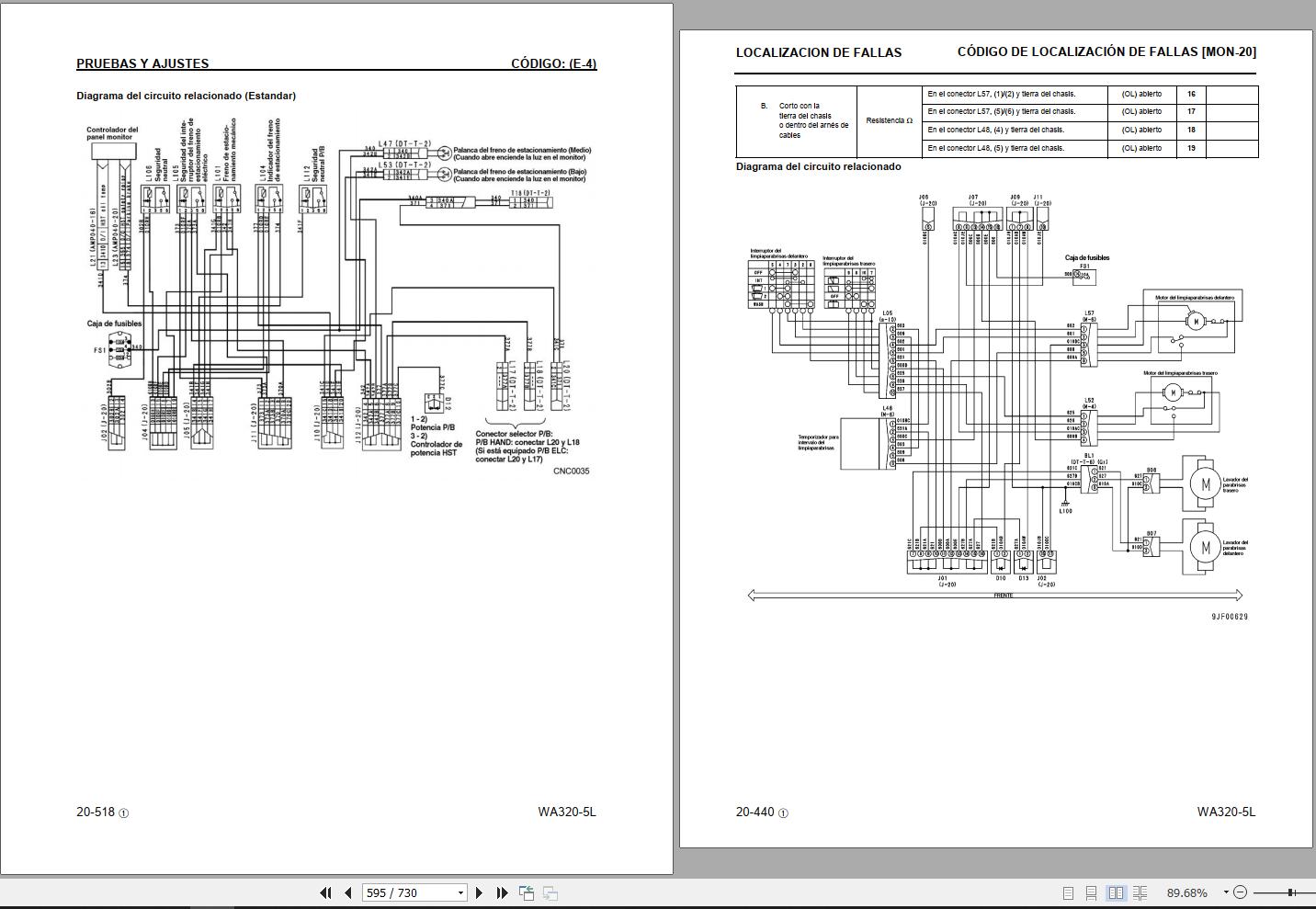Viewport: 1316px width, 909px height.
Task: Select two-page facing view
Action: tap(1116, 892)
